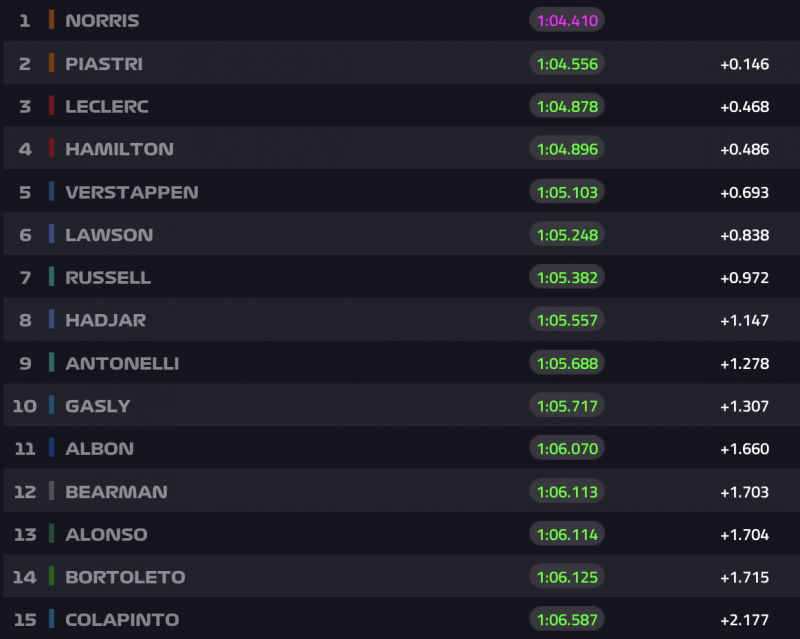Click Leclerc's 1:04.878 lap time
The image size is (800, 639).
567,106
